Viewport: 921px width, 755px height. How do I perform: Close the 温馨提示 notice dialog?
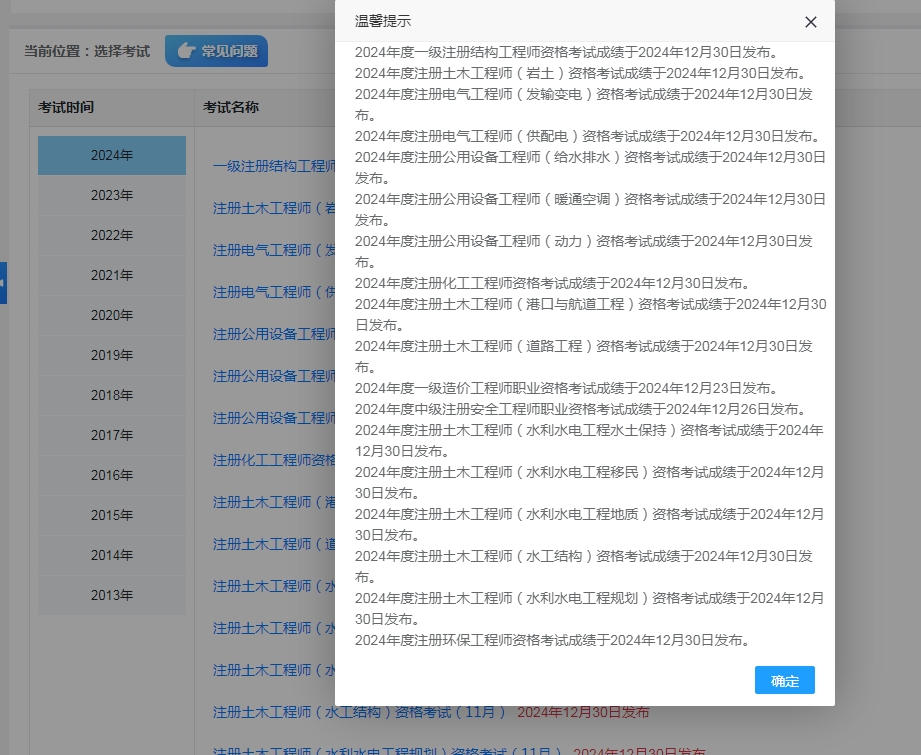[810, 21]
